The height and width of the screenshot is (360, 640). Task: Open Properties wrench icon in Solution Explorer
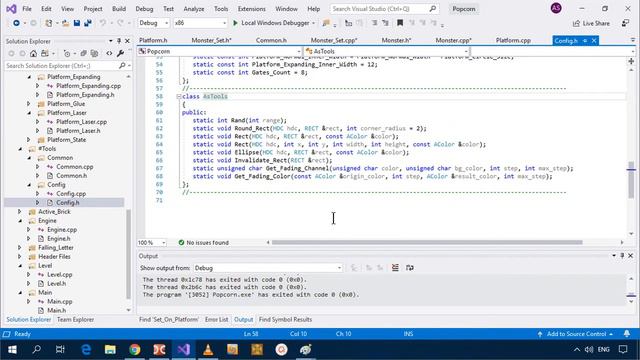pyautogui.click(x=120, y=53)
